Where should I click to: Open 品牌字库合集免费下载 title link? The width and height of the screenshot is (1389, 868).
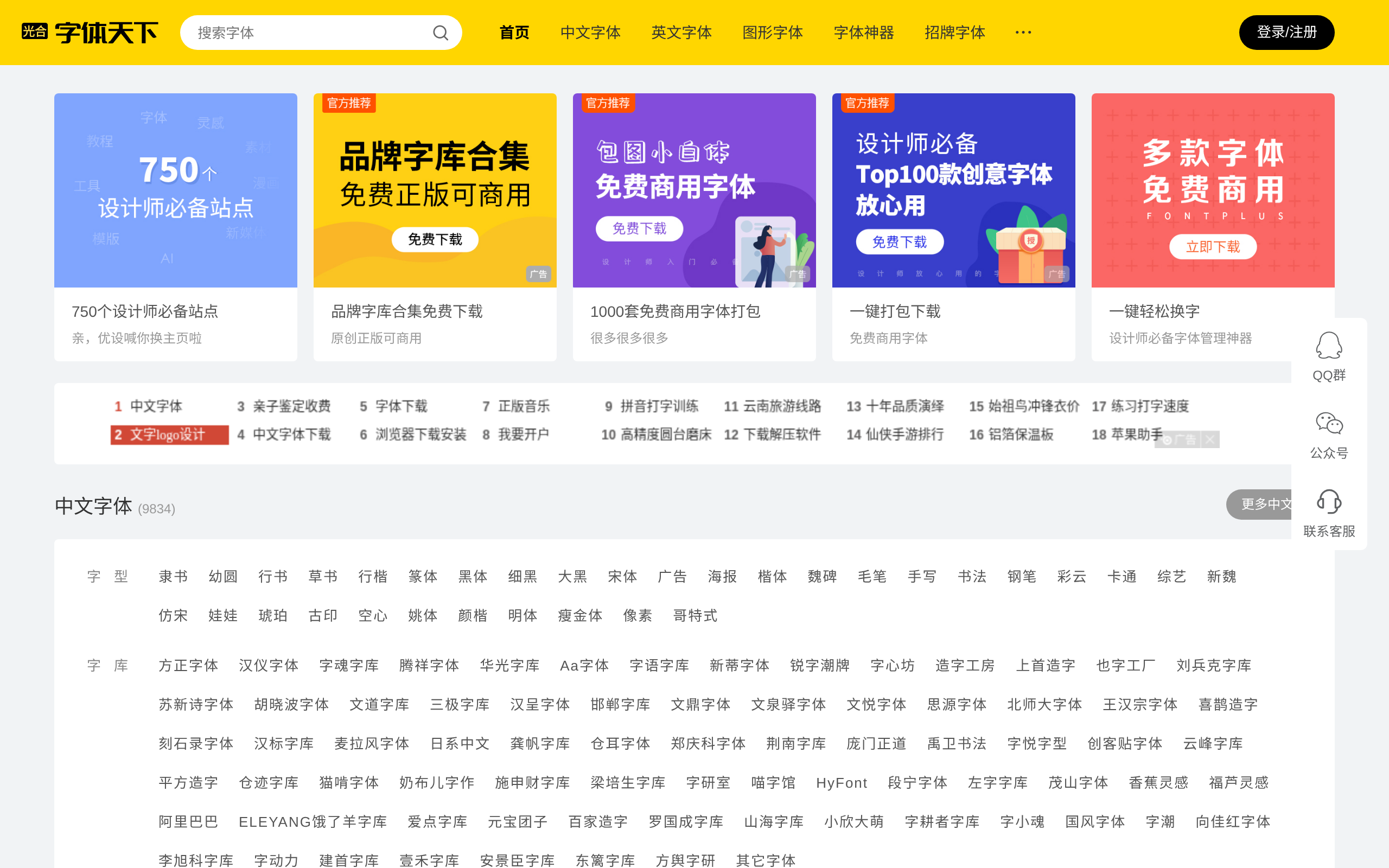pos(406,311)
